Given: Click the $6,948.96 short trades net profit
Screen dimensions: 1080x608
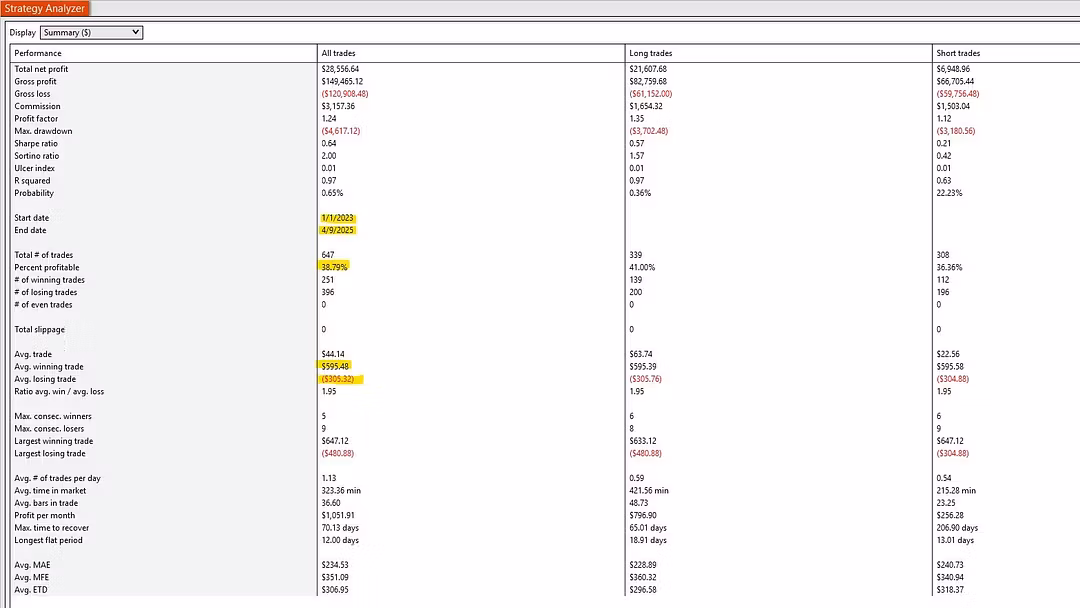Looking at the screenshot, I should pyautogui.click(x=953, y=69).
